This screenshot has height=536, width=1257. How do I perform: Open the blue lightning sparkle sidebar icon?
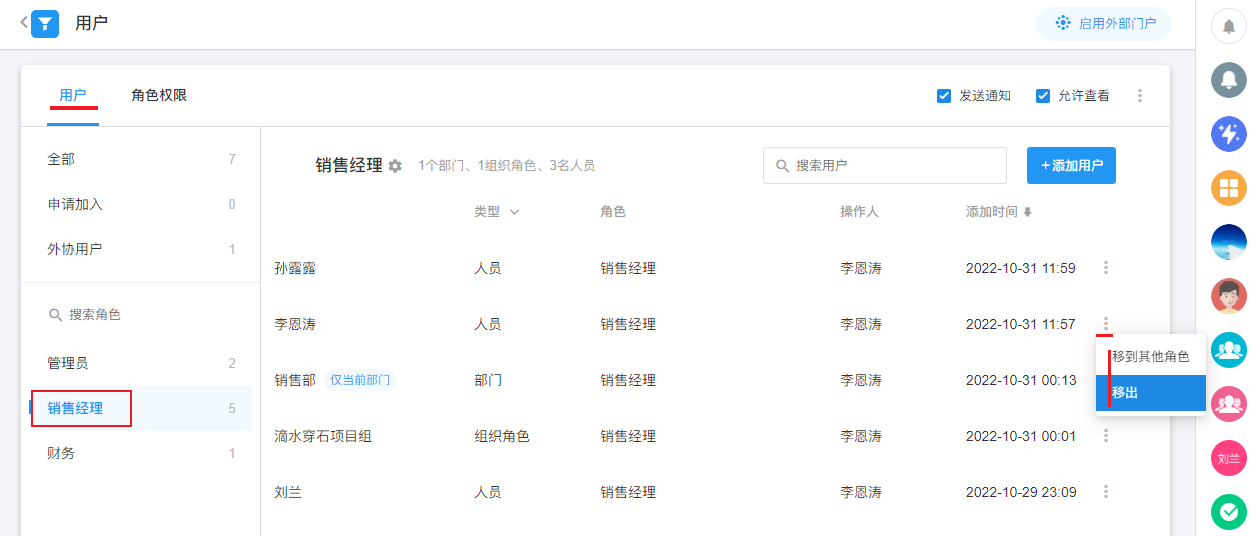point(1229,133)
